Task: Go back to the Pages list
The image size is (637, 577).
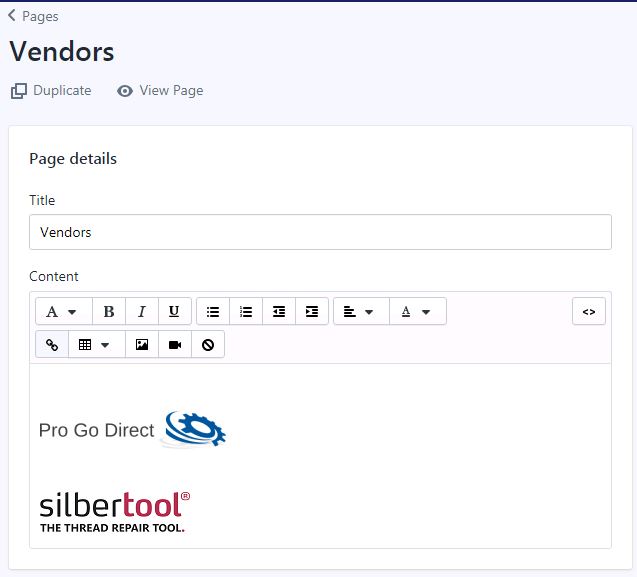Action: 33,16
